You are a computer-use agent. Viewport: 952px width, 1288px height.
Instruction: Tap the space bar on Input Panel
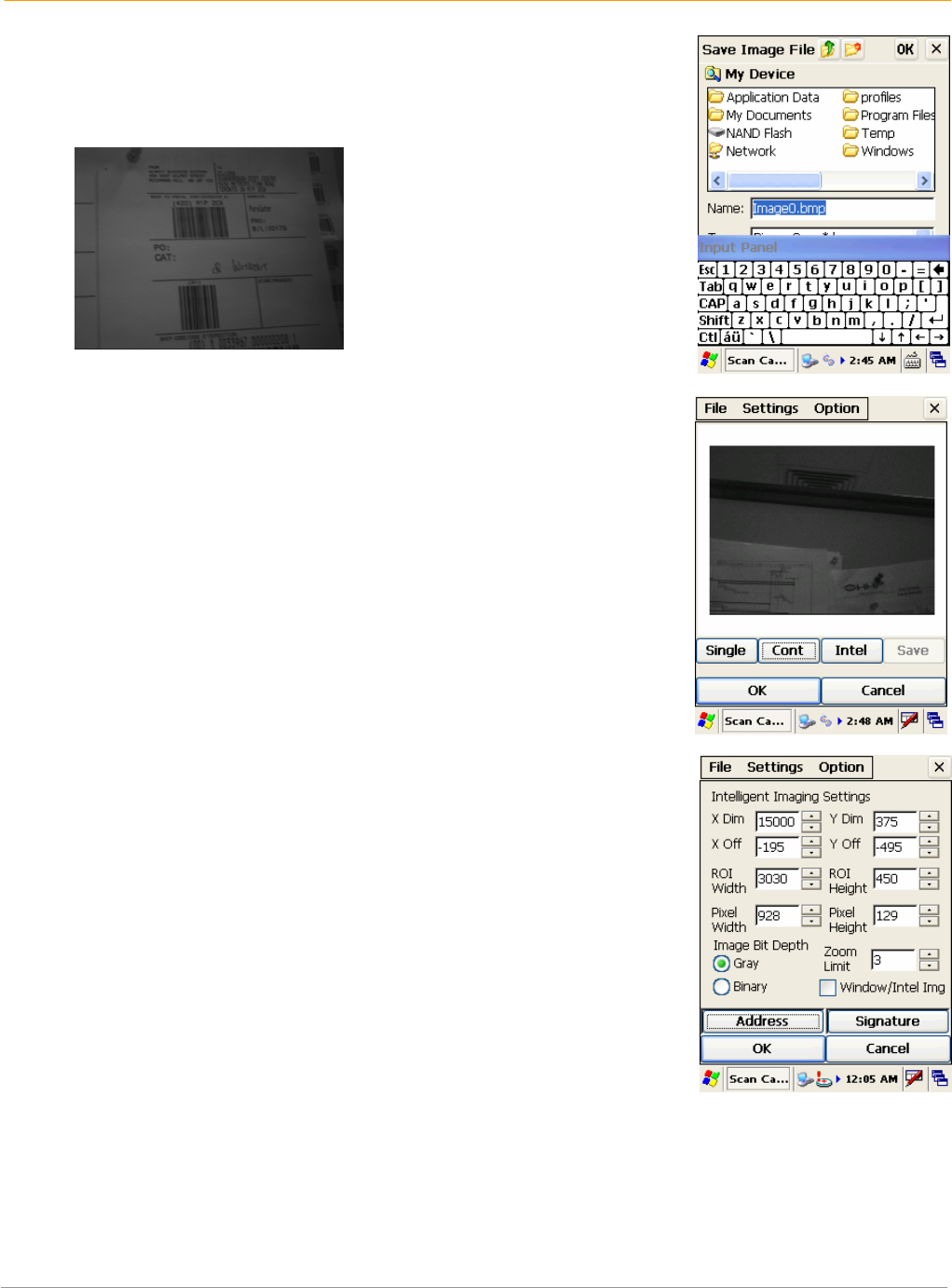[x=826, y=337]
